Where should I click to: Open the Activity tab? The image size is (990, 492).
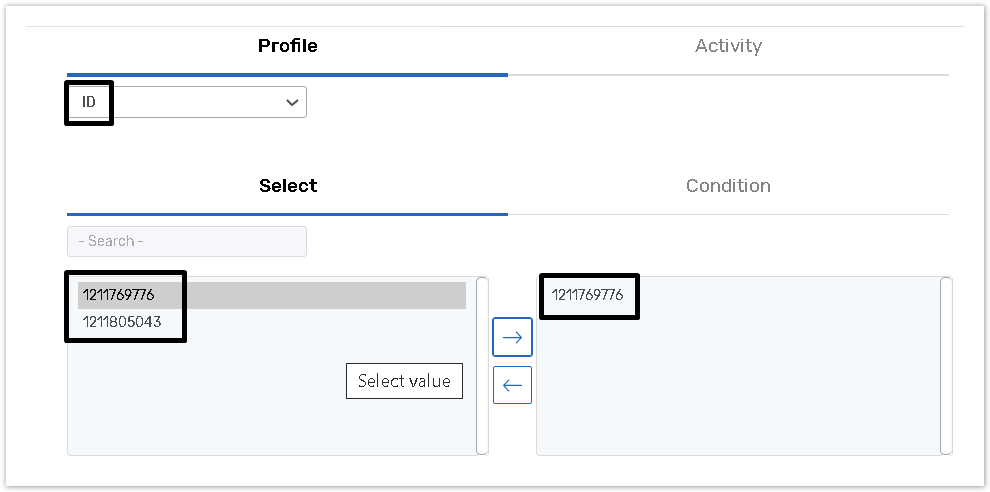728,46
